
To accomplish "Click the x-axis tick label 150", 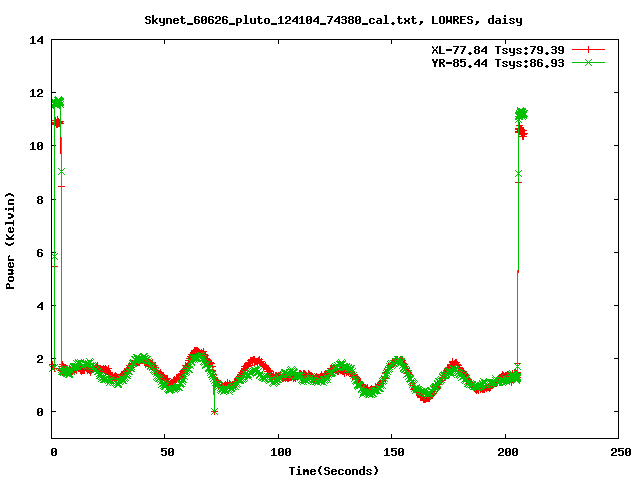I will coord(394,452).
